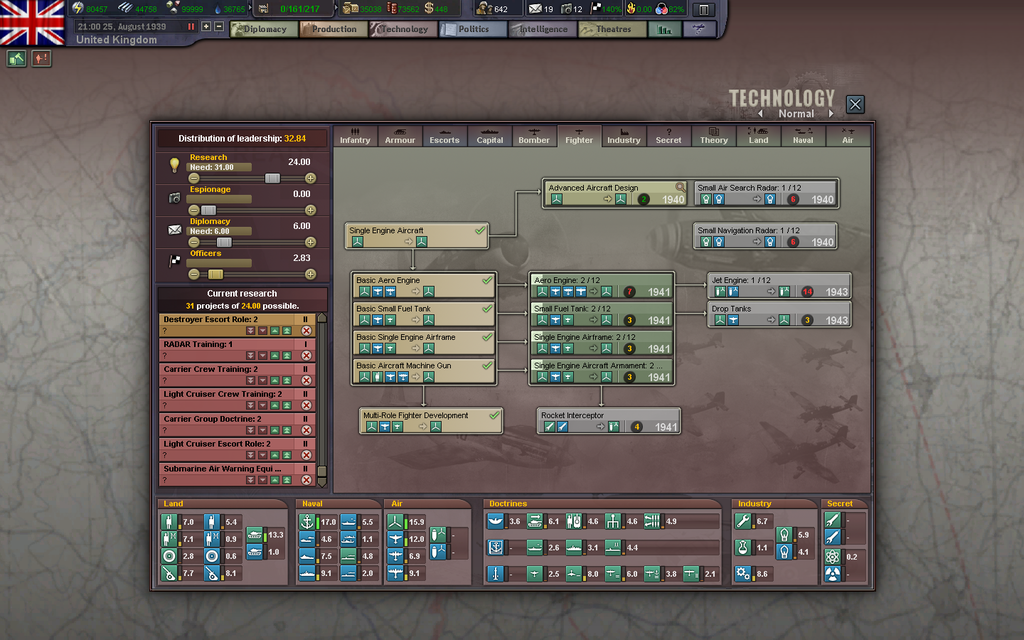This screenshot has height=640, width=1024.
Task: Move Submarine Air Warning Equipment to top
Action: click(287, 480)
